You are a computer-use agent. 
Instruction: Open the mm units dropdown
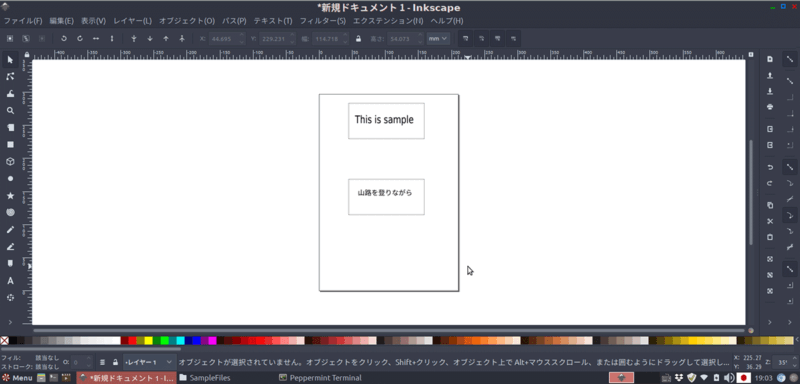(438, 38)
